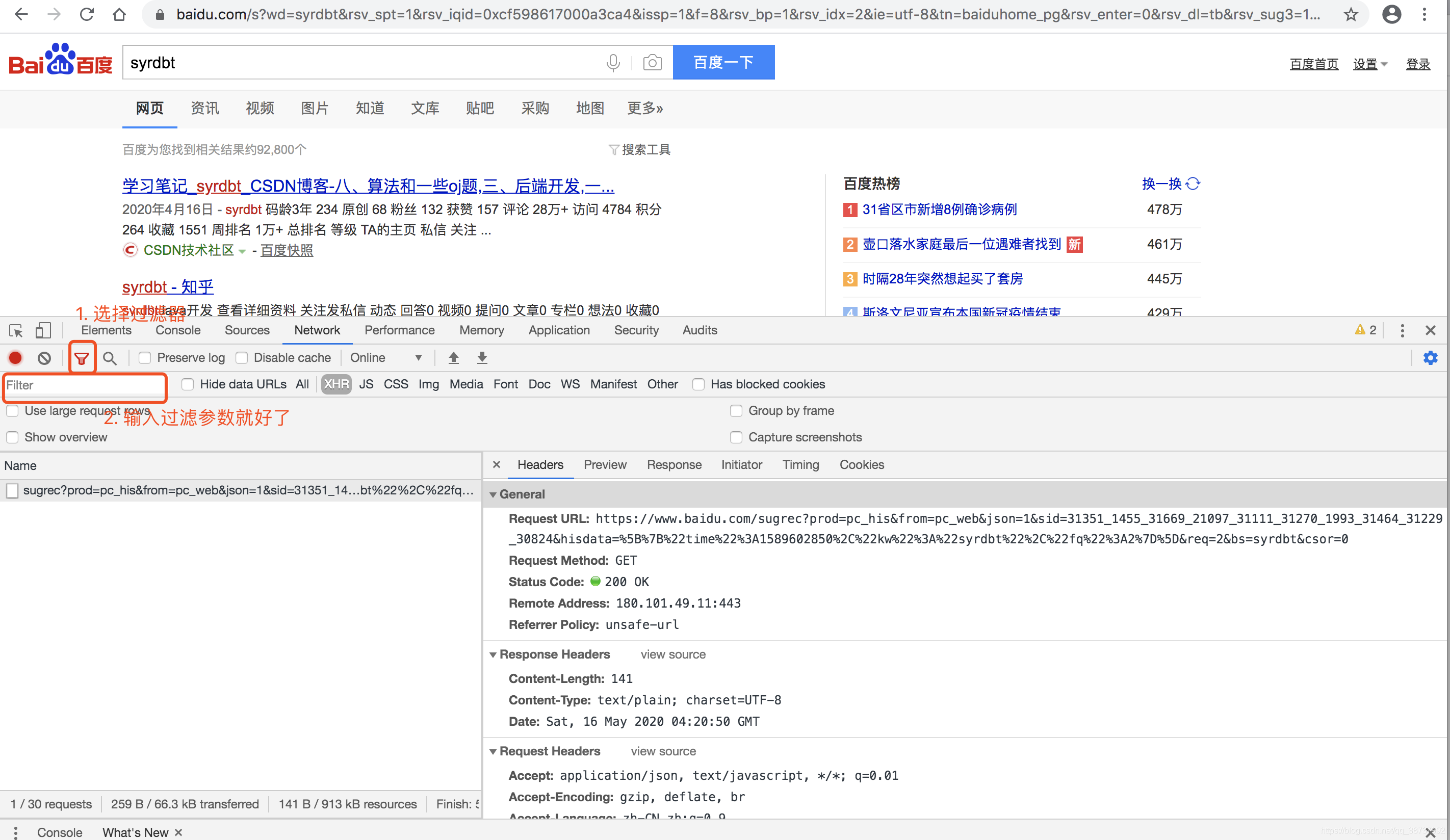Image resolution: width=1450 pixels, height=840 pixels.
Task: Expand 更多» search categories
Action: coord(644,108)
